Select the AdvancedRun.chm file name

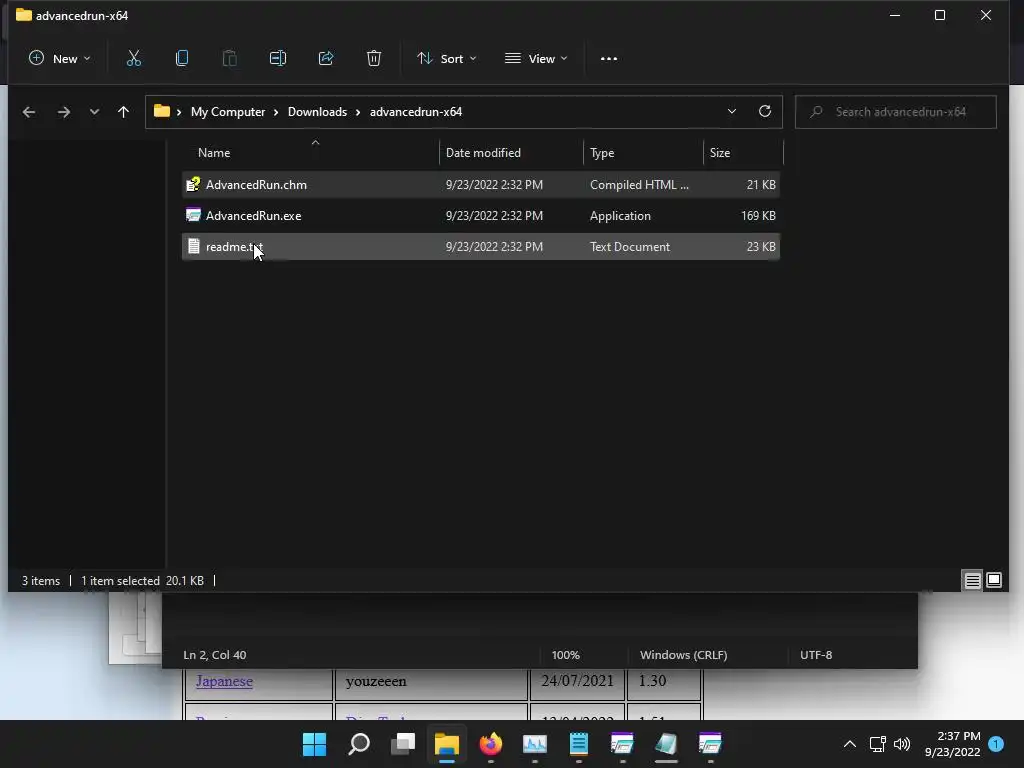[x=256, y=185]
